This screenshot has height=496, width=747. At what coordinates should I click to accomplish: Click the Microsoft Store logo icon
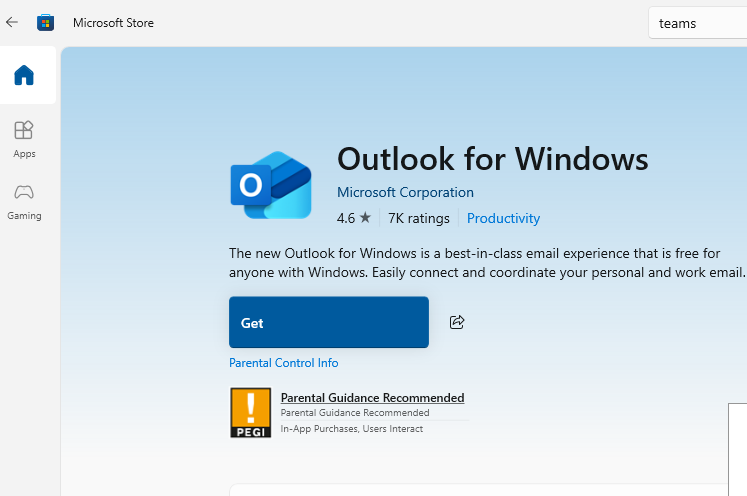click(x=46, y=22)
